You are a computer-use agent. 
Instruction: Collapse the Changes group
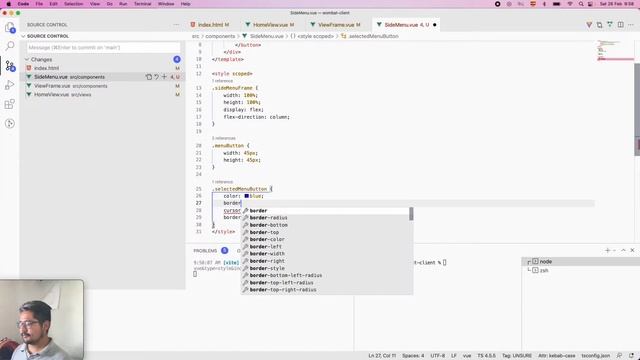(x=27, y=59)
